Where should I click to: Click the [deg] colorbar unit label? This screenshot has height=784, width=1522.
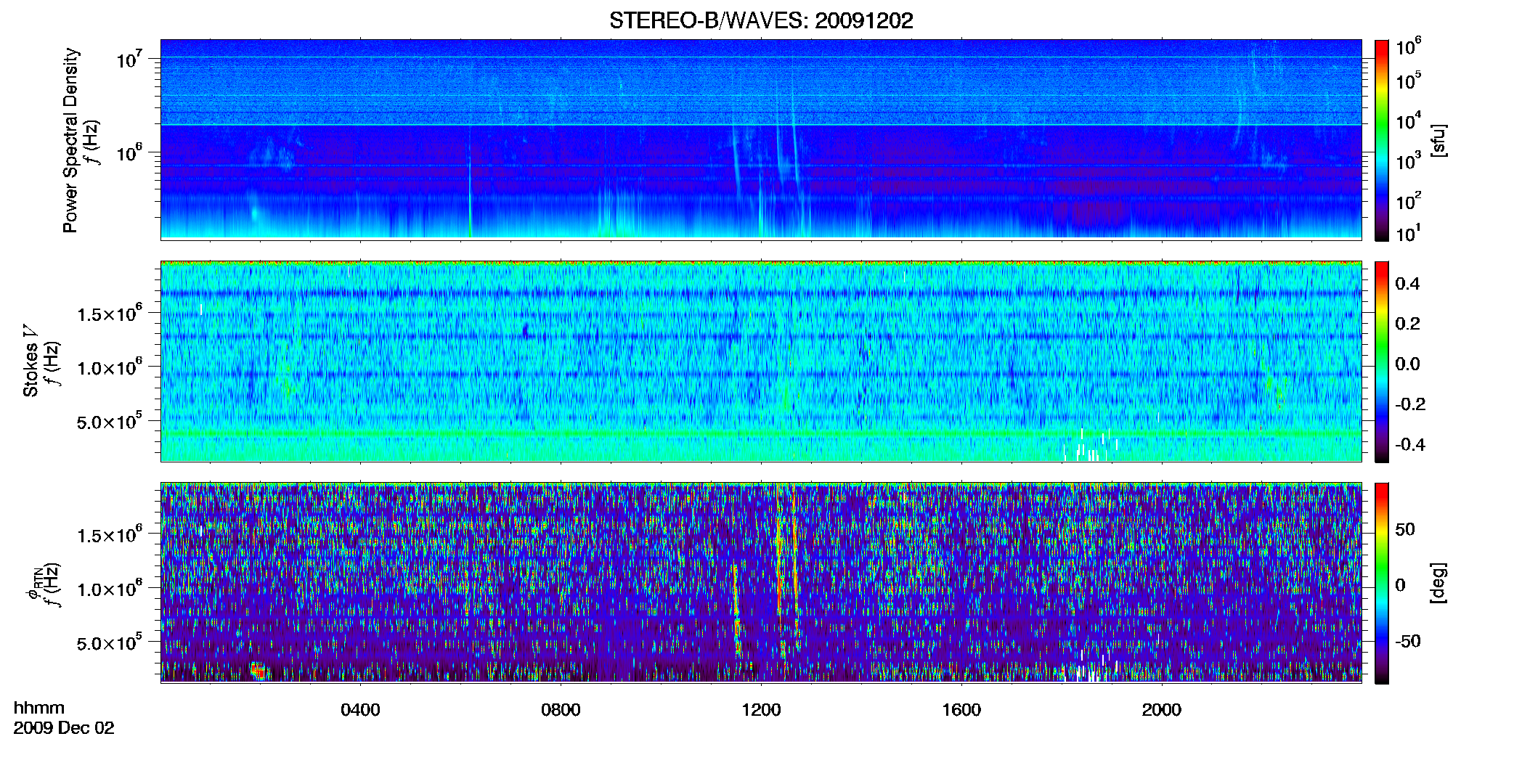click(1438, 583)
